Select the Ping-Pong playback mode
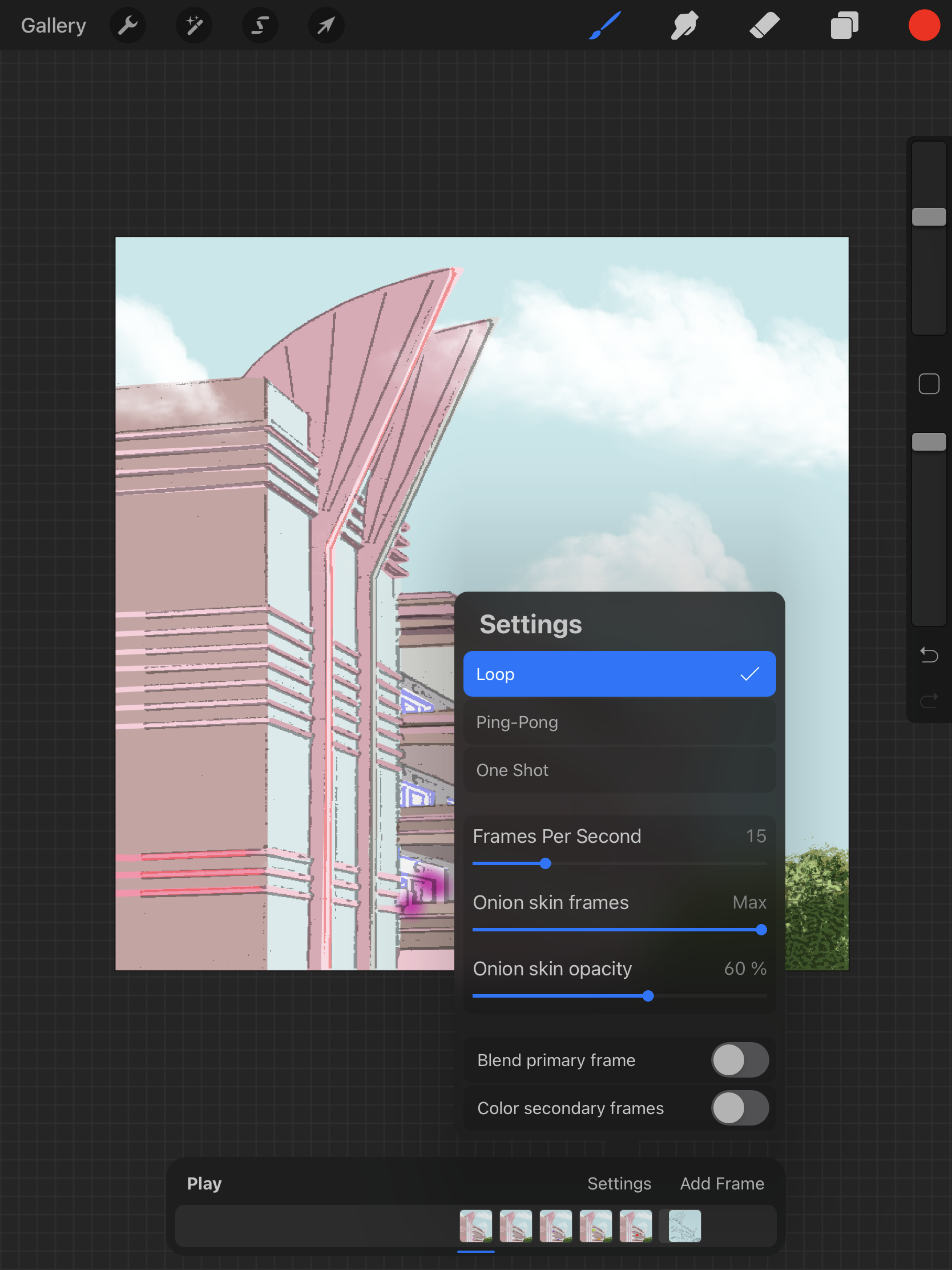Viewport: 952px width, 1270px height. click(x=619, y=722)
